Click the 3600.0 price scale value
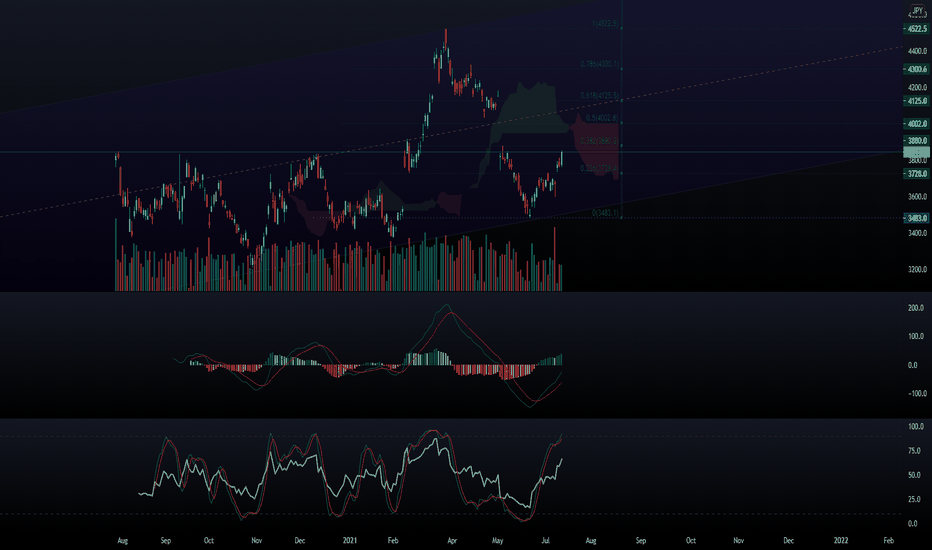The height and width of the screenshot is (550, 932). click(x=917, y=197)
